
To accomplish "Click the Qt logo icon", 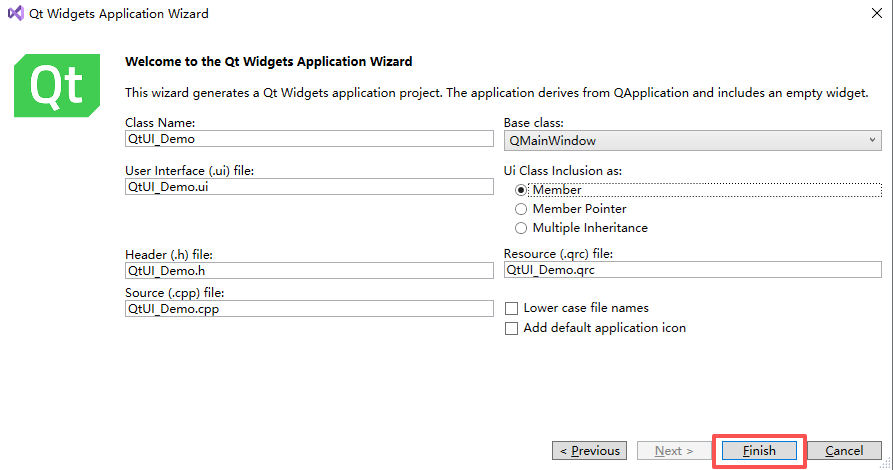I will (x=57, y=85).
